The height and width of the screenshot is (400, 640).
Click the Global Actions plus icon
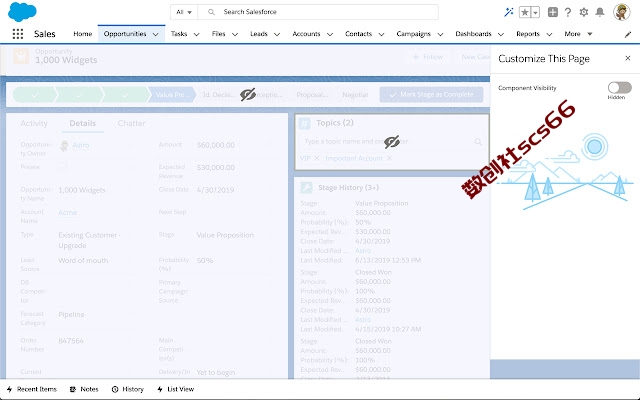click(x=553, y=12)
